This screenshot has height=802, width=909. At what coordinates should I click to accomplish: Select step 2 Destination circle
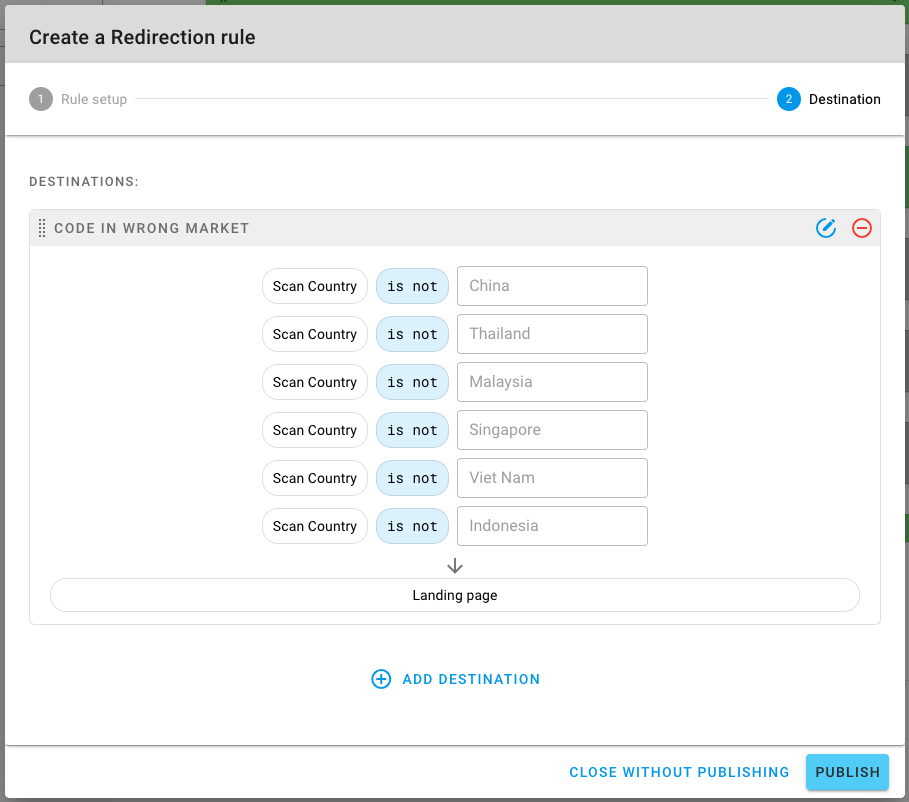point(788,99)
